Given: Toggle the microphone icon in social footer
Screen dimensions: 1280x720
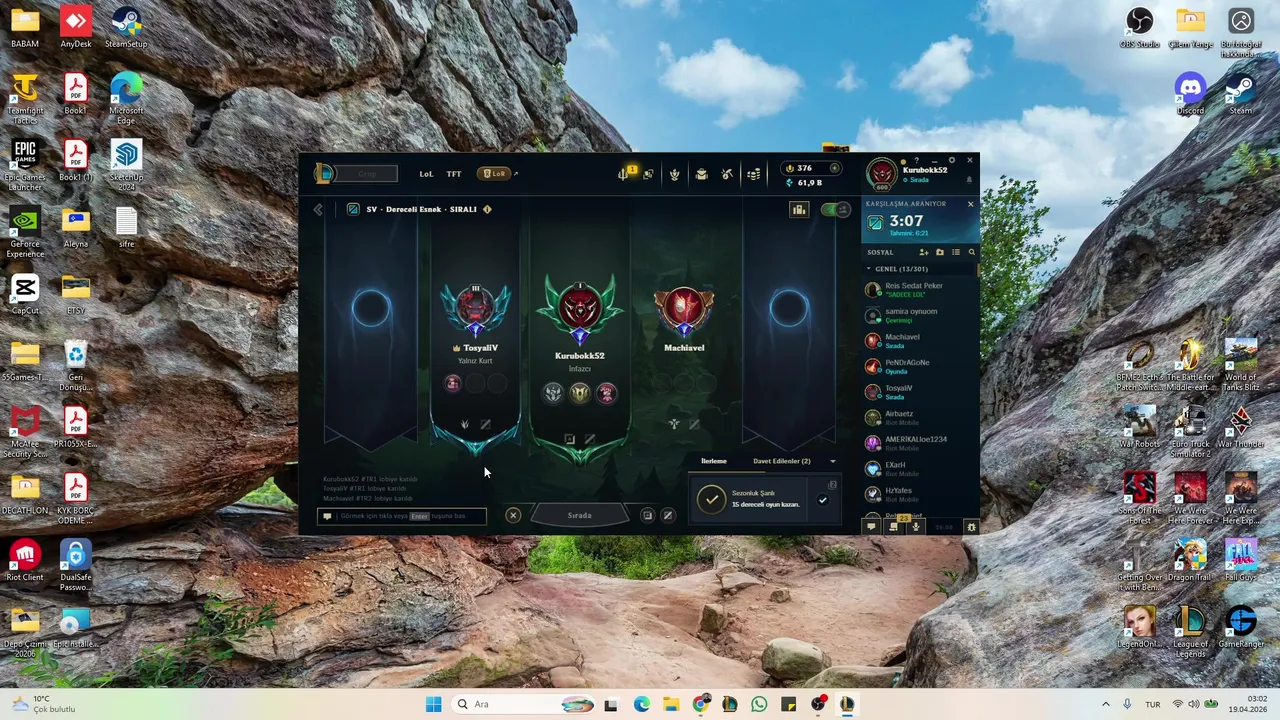Looking at the screenshot, I should 916,526.
